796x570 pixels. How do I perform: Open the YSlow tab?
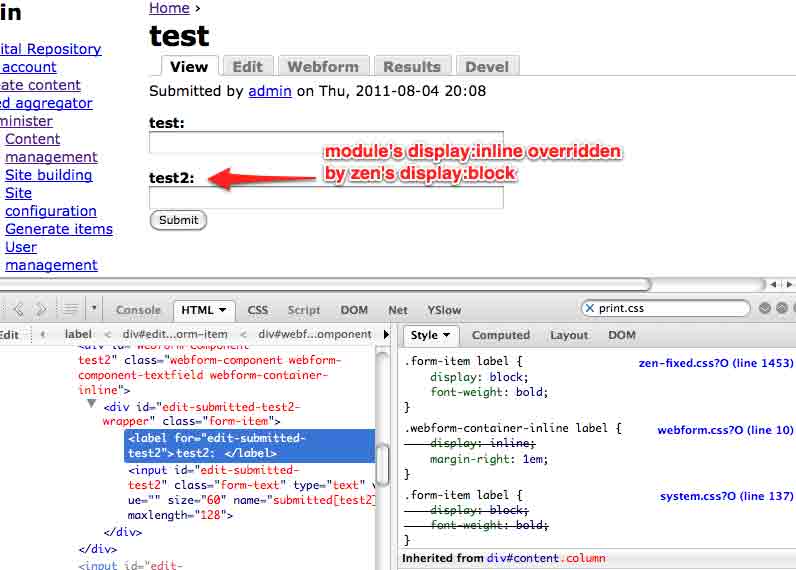tap(444, 310)
